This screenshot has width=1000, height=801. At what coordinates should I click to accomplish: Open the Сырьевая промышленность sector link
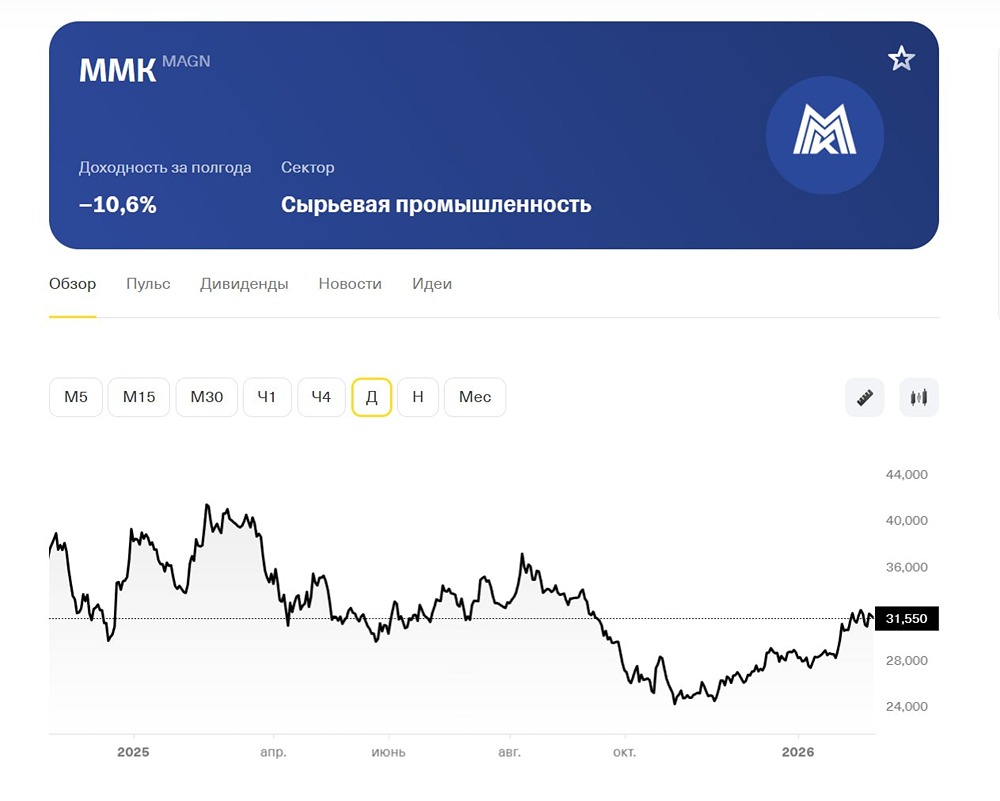(x=436, y=204)
